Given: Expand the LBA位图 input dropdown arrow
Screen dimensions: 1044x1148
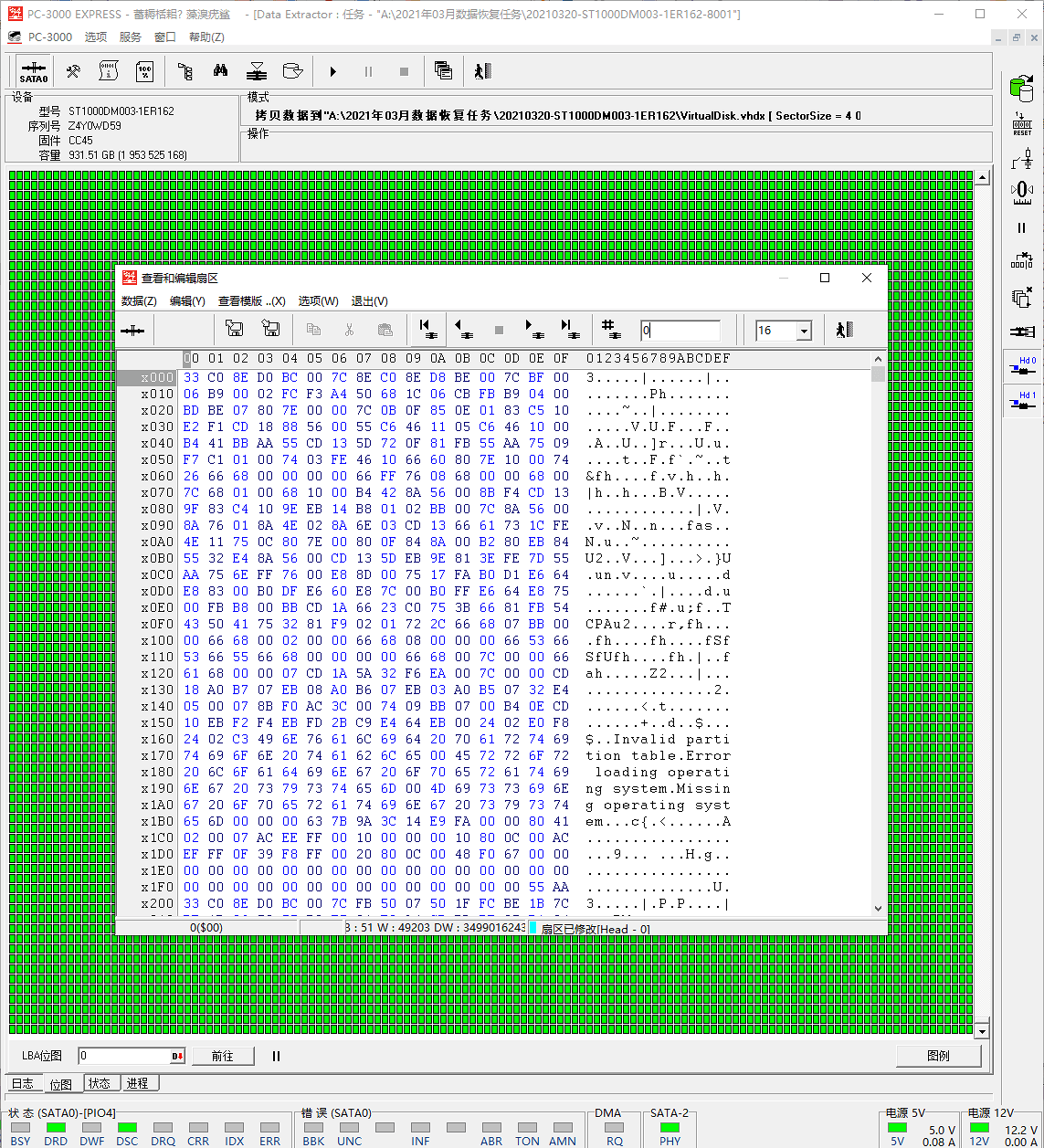Looking at the screenshot, I should (177, 1056).
